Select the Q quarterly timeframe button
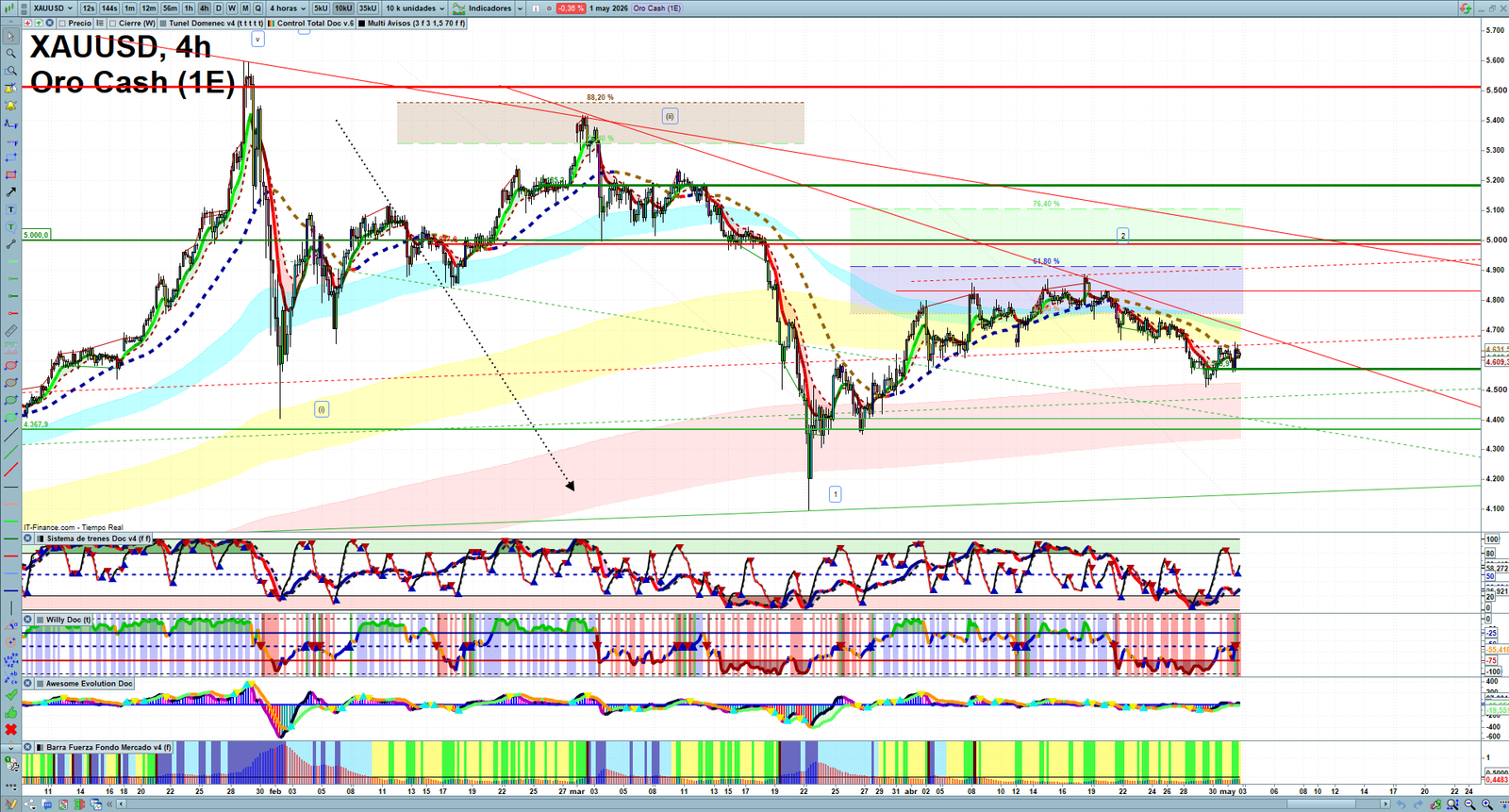Image resolution: width=1509 pixels, height=812 pixels. point(257,8)
